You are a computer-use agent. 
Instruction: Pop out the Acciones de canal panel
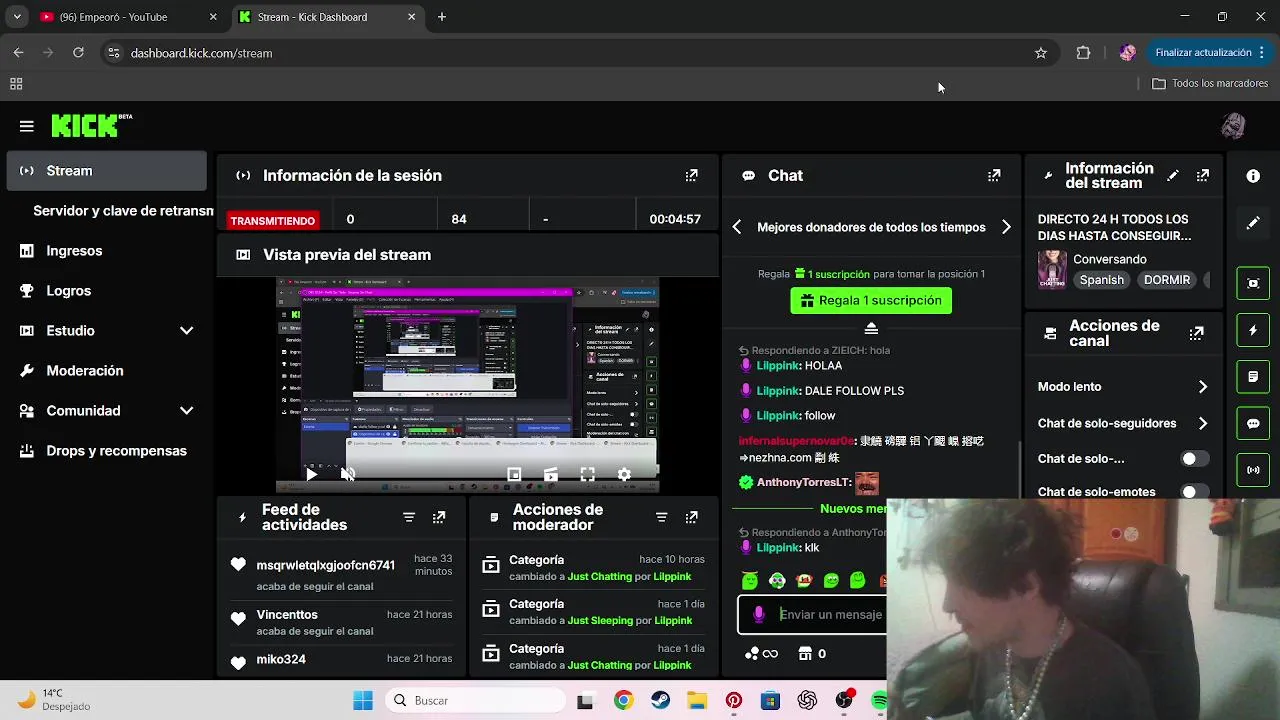pyautogui.click(x=1196, y=334)
